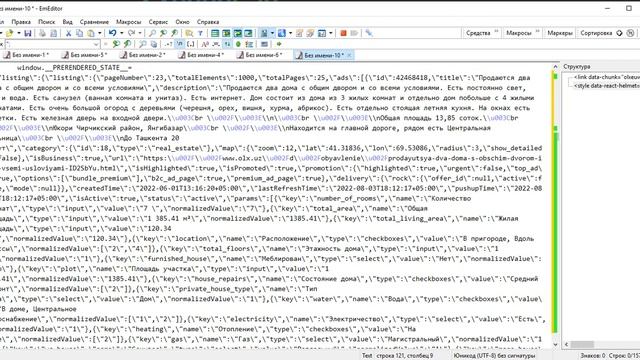The width and height of the screenshot is (640, 360).
Task: Click the Open file folder icon
Action: (9, 33)
